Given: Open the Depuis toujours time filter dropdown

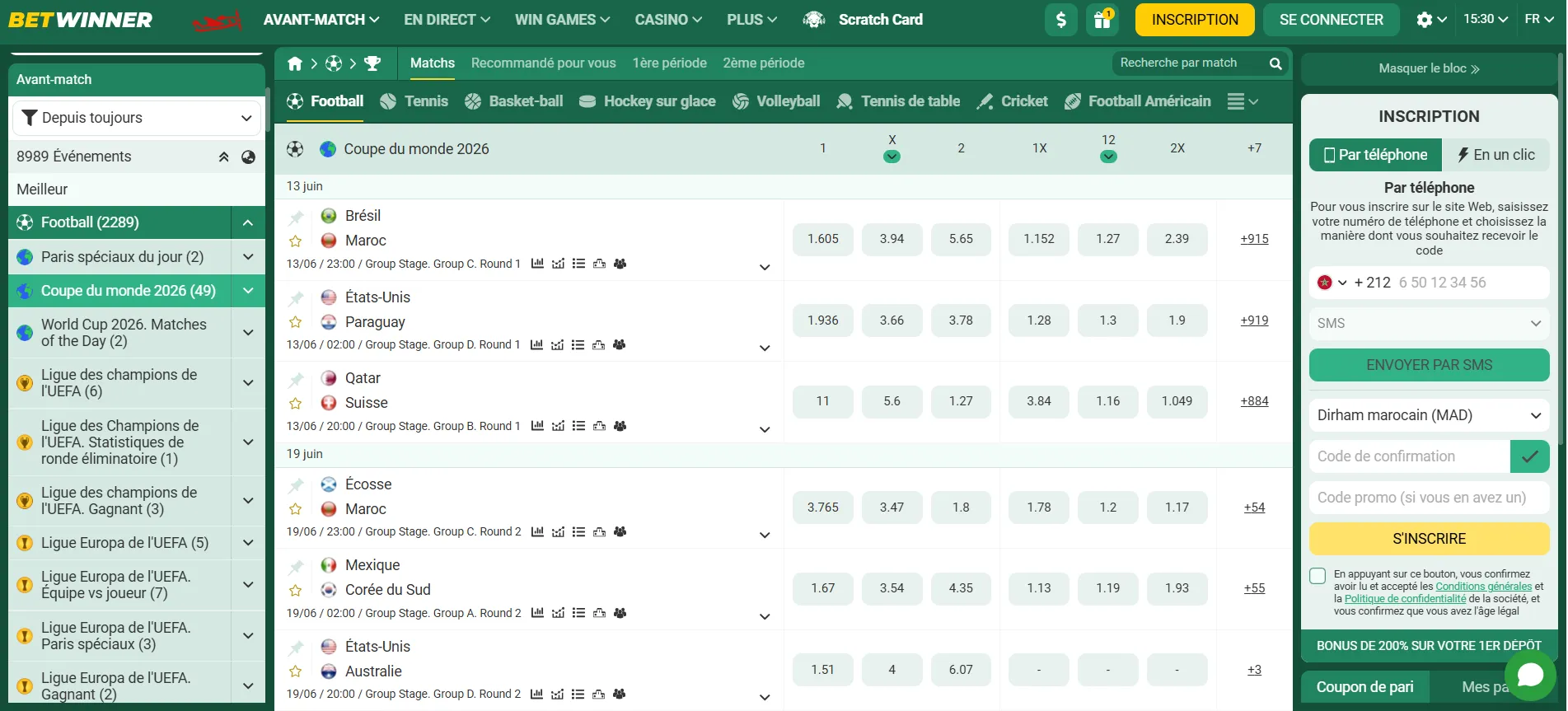Looking at the screenshot, I should pos(137,118).
